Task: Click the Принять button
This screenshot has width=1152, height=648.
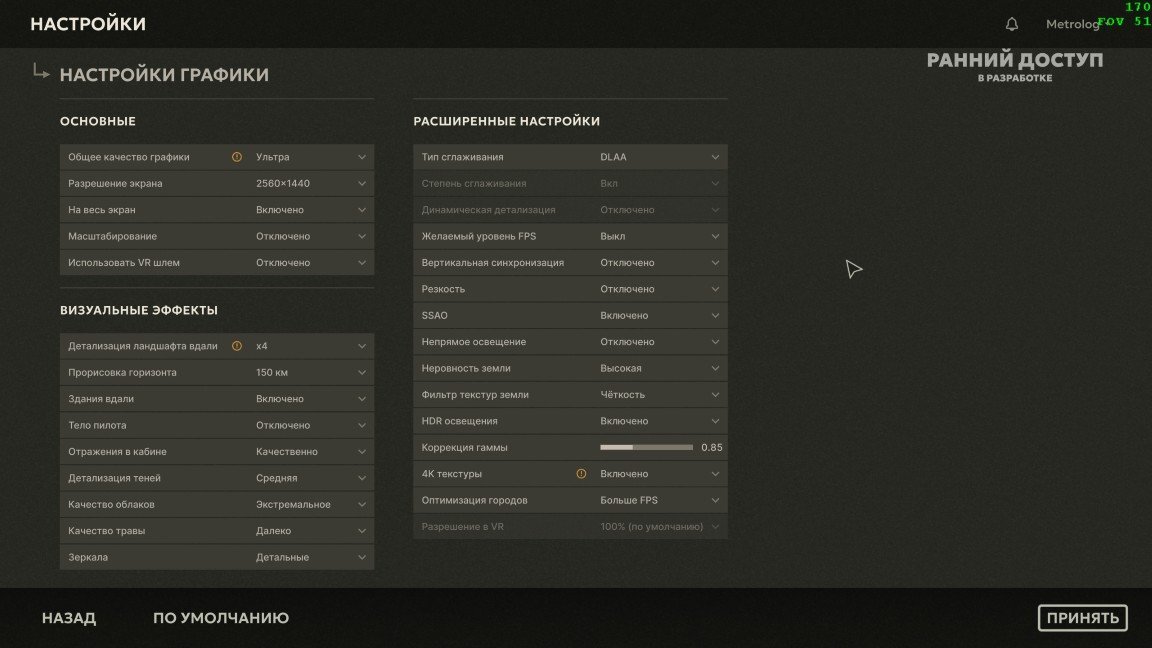Action: (1082, 618)
